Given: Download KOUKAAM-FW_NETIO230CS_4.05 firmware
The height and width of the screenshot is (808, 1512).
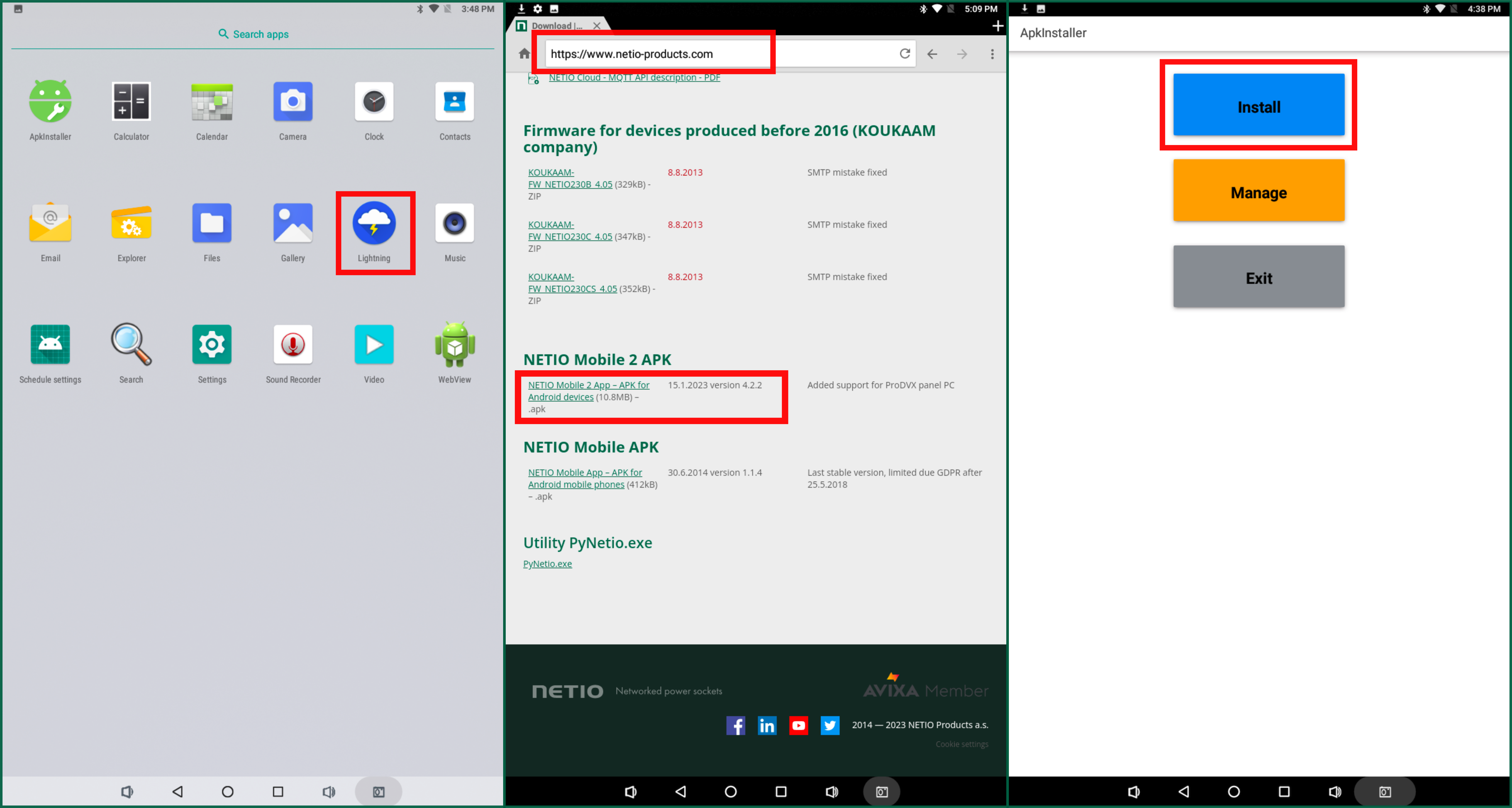Looking at the screenshot, I should [572, 283].
